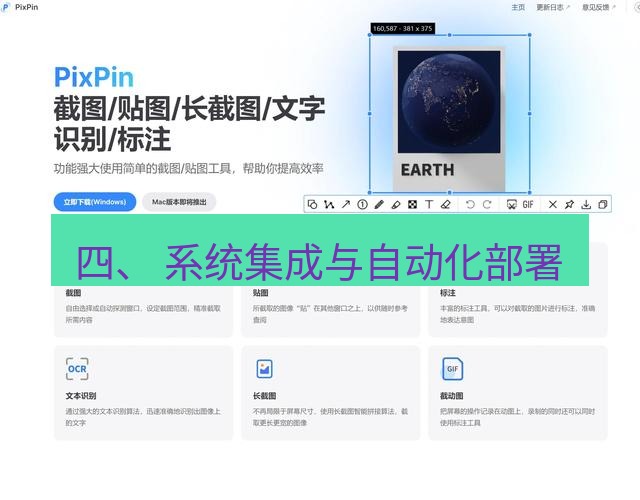Select the polyline tool icon
The width and height of the screenshot is (640, 500).
pyautogui.click(x=329, y=204)
